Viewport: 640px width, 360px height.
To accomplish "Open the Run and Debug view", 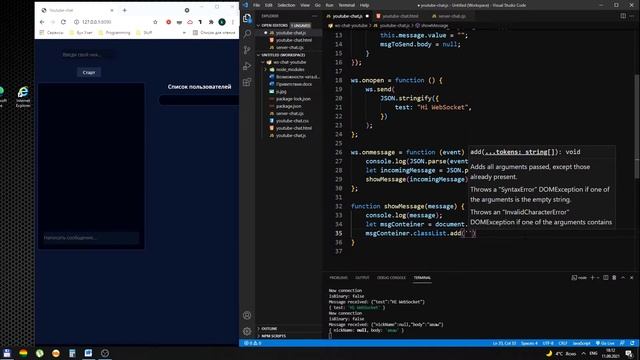I will pyautogui.click(x=247, y=66).
